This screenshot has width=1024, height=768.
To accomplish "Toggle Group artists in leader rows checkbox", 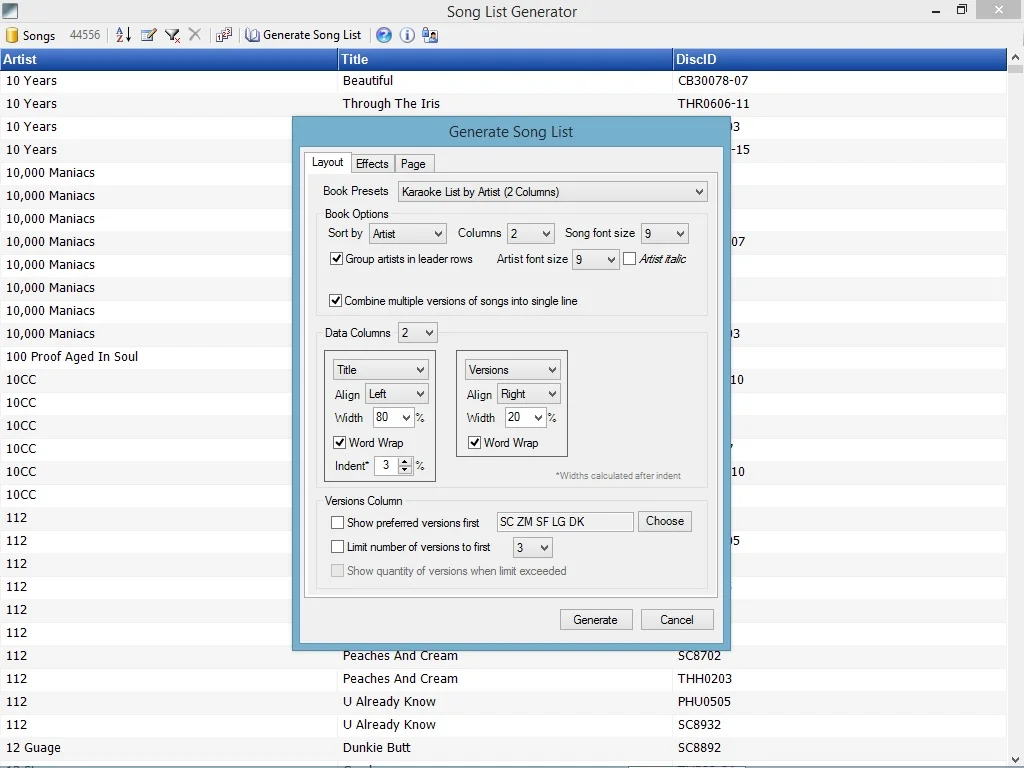I will (336, 259).
